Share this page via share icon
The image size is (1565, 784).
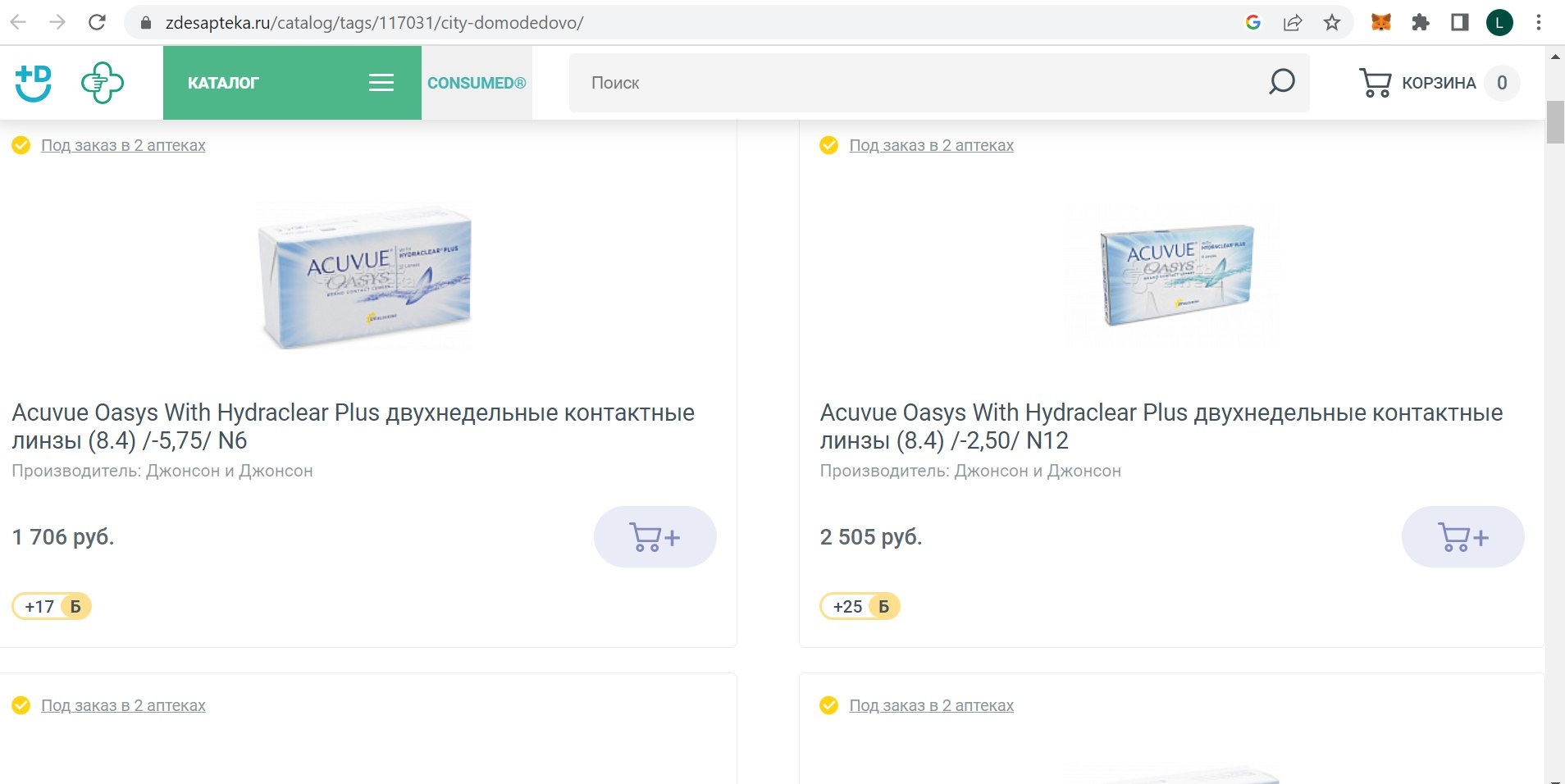pyautogui.click(x=1293, y=22)
